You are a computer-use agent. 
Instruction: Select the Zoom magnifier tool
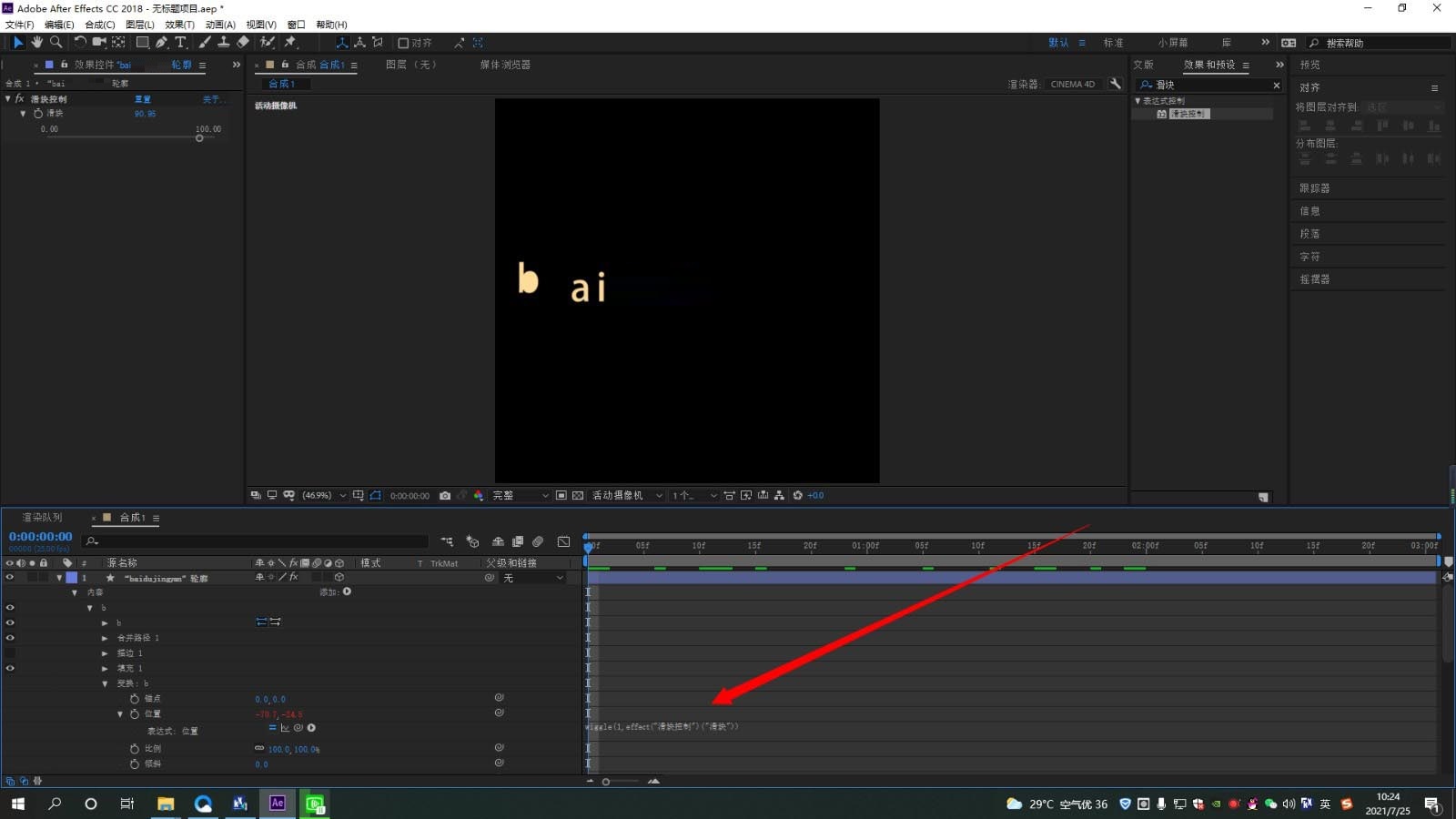tap(56, 42)
